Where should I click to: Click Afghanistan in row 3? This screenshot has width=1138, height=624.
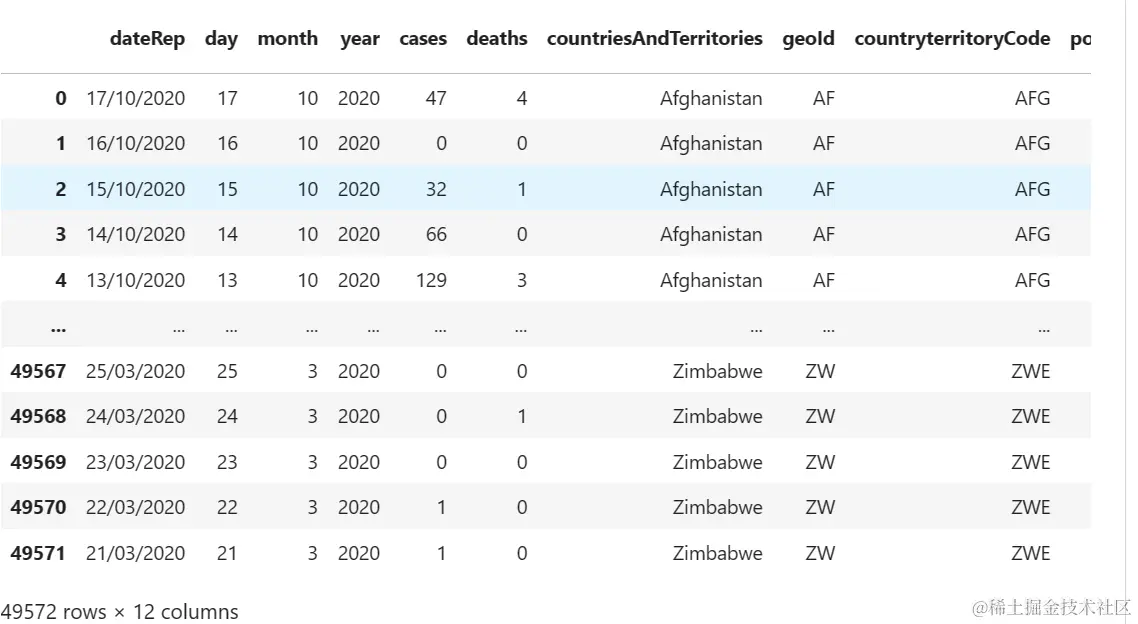tap(710, 234)
